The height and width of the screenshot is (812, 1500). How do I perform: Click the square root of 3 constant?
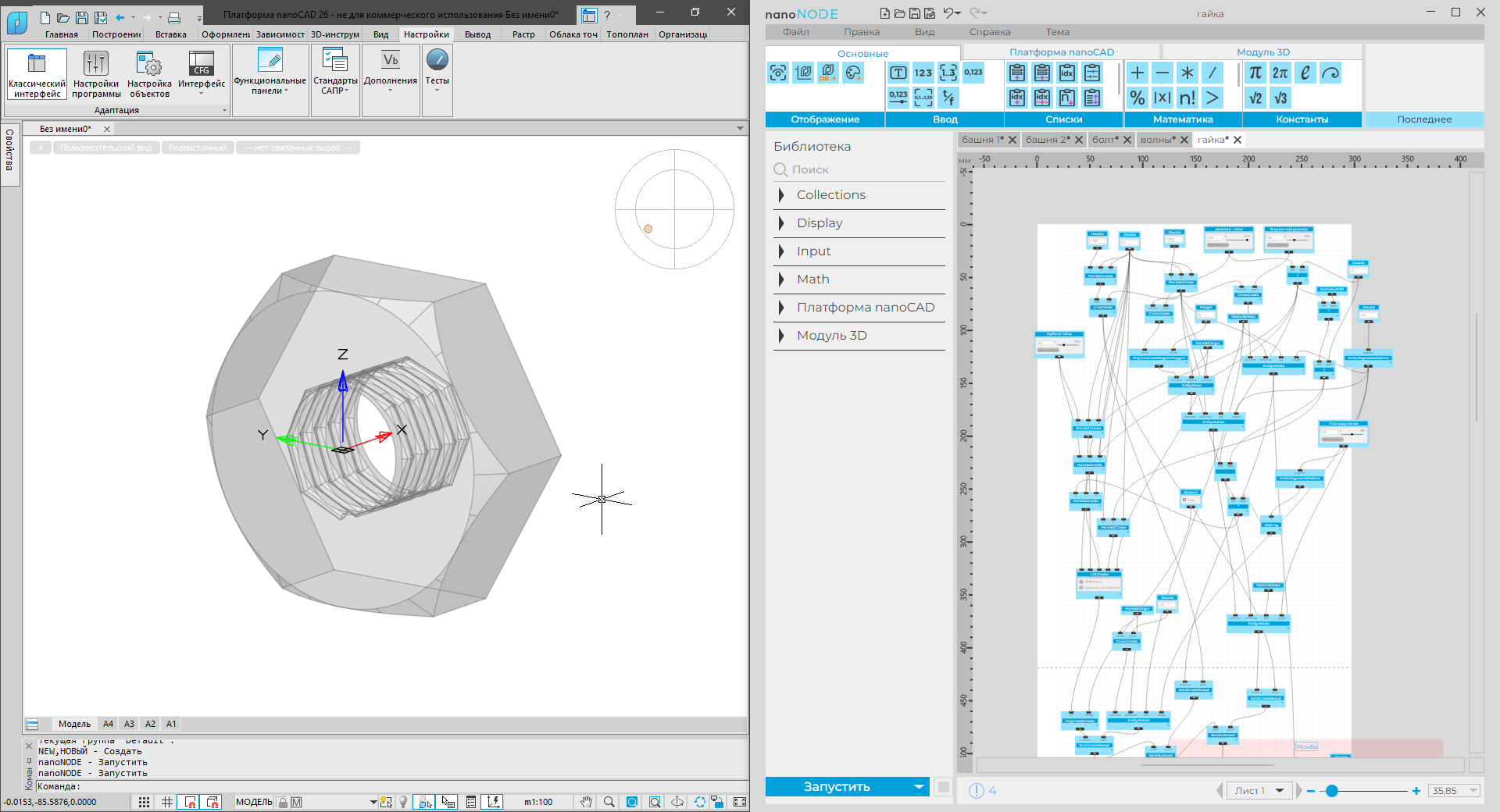point(1280,98)
